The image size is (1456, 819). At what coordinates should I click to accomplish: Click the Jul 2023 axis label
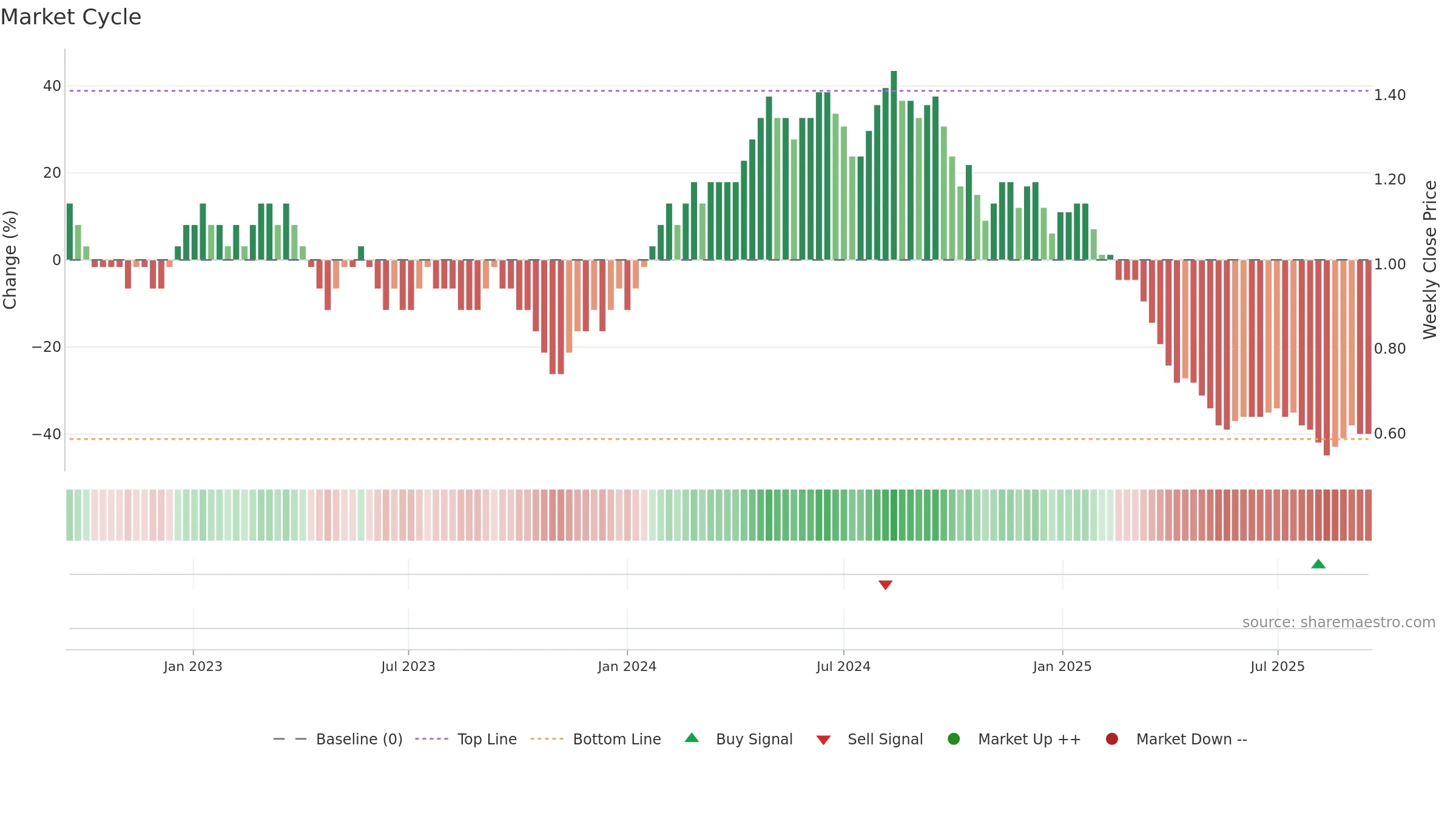pos(408,667)
